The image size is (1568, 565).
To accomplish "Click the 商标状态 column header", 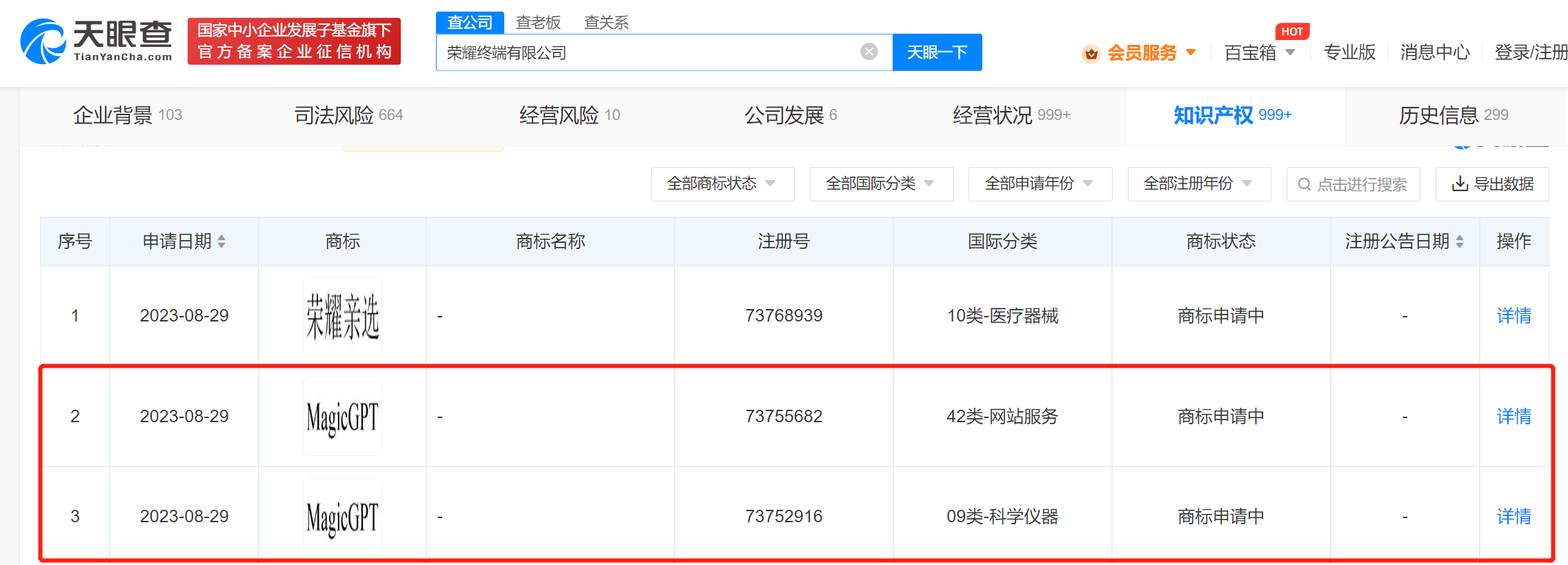I will pos(1221,241).
